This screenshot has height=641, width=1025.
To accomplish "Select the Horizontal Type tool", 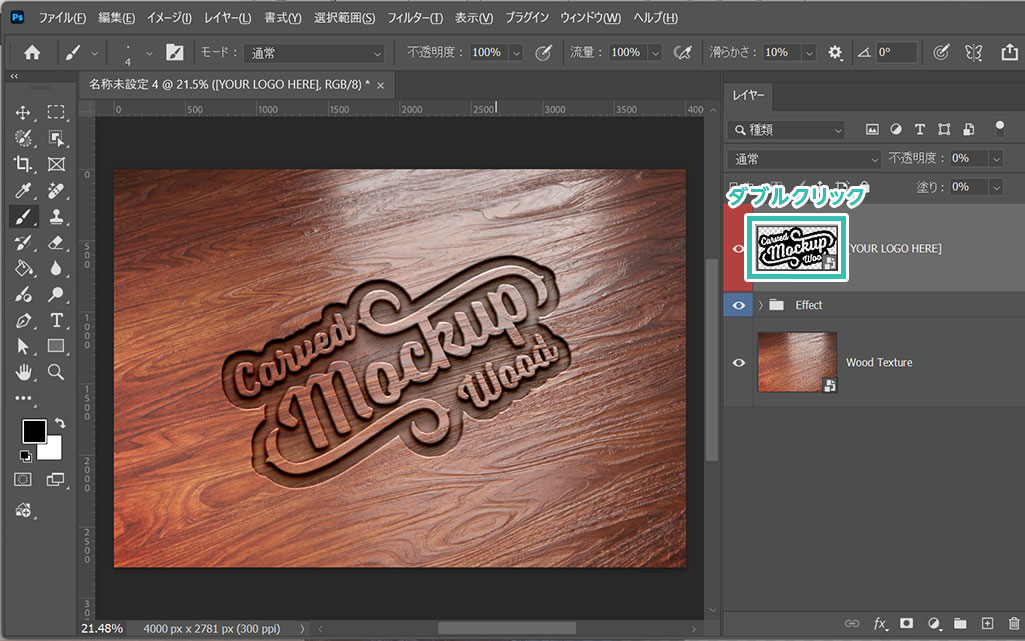I will (x=56, y=320).
